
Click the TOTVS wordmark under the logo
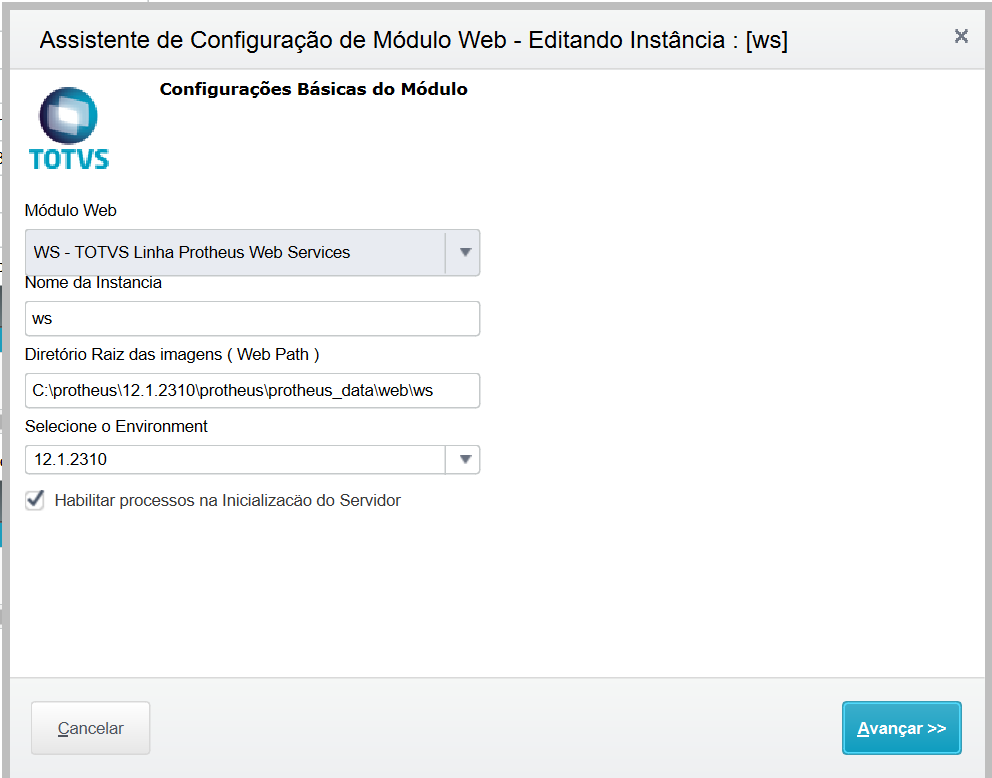tap(69, 159)
